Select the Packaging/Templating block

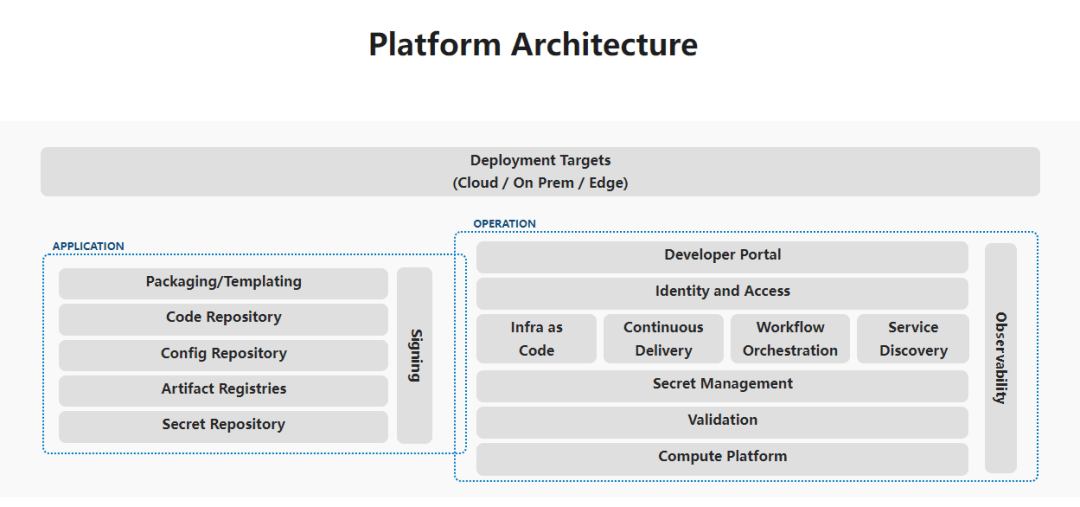(x=223, y=283)
